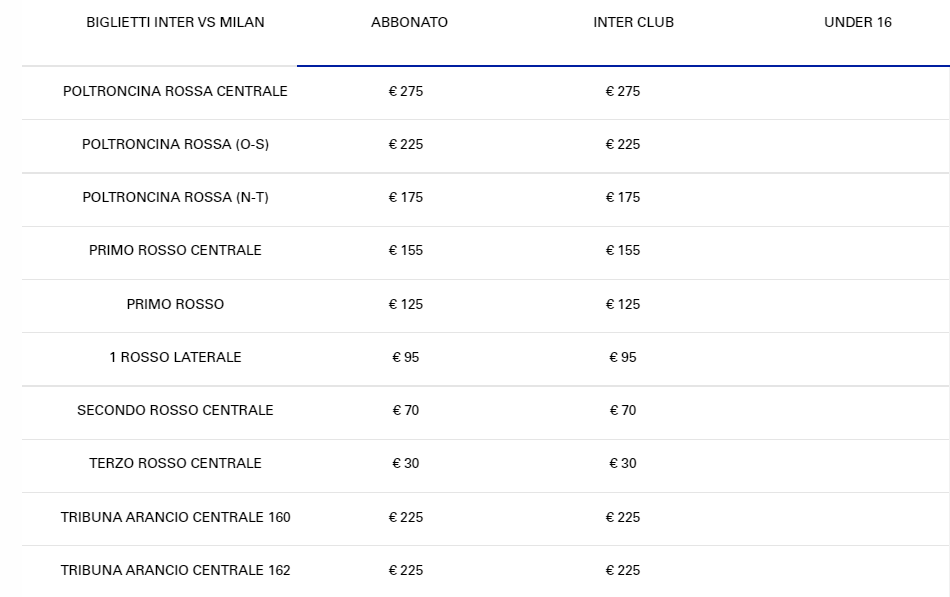
Task: Click Inter Club price for Tribuna Arancio 162
Action: click(623, 570)
